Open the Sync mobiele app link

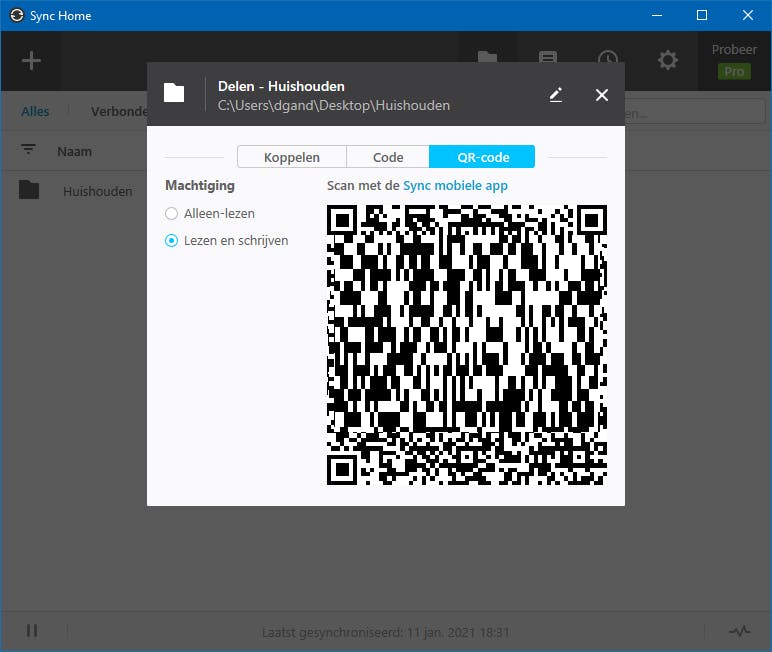[455, 186]
